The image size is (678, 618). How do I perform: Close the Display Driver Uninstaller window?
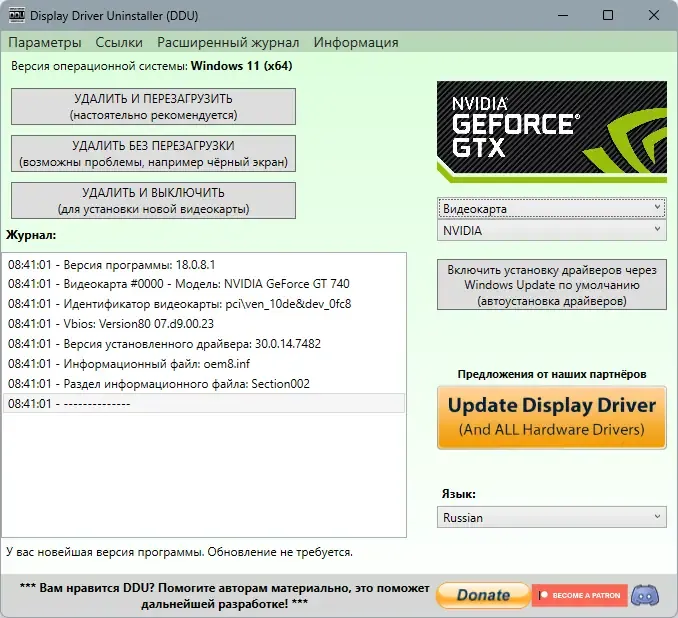point(654,16)
